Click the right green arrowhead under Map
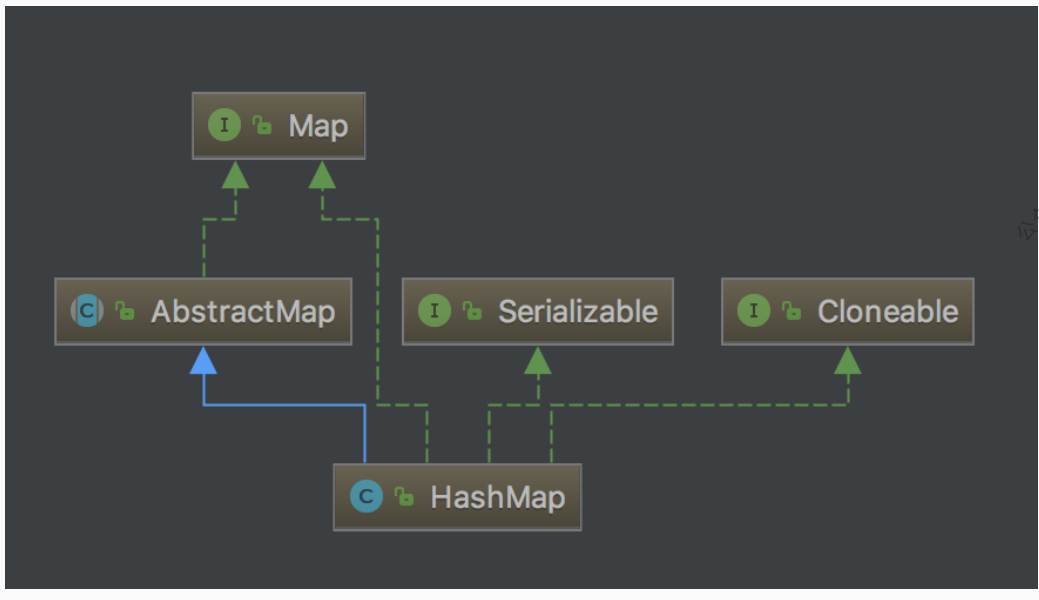The width and height of the screenshot is (1039, 600). click(x=321, y=175)
